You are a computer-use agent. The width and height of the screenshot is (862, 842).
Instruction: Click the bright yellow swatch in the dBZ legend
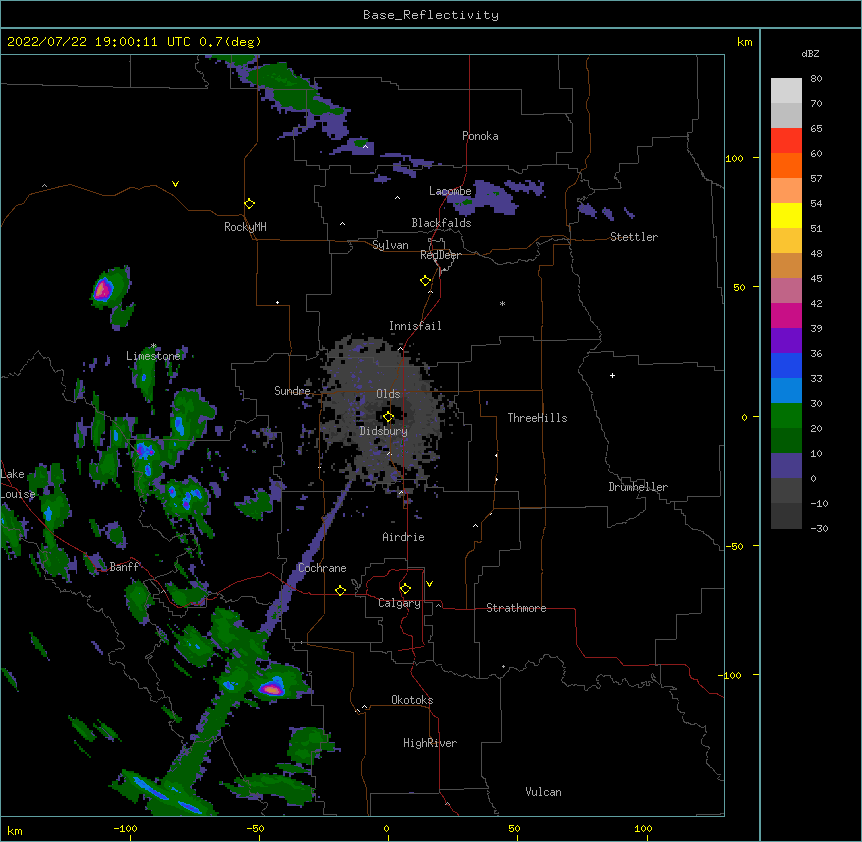coord(786,216)
